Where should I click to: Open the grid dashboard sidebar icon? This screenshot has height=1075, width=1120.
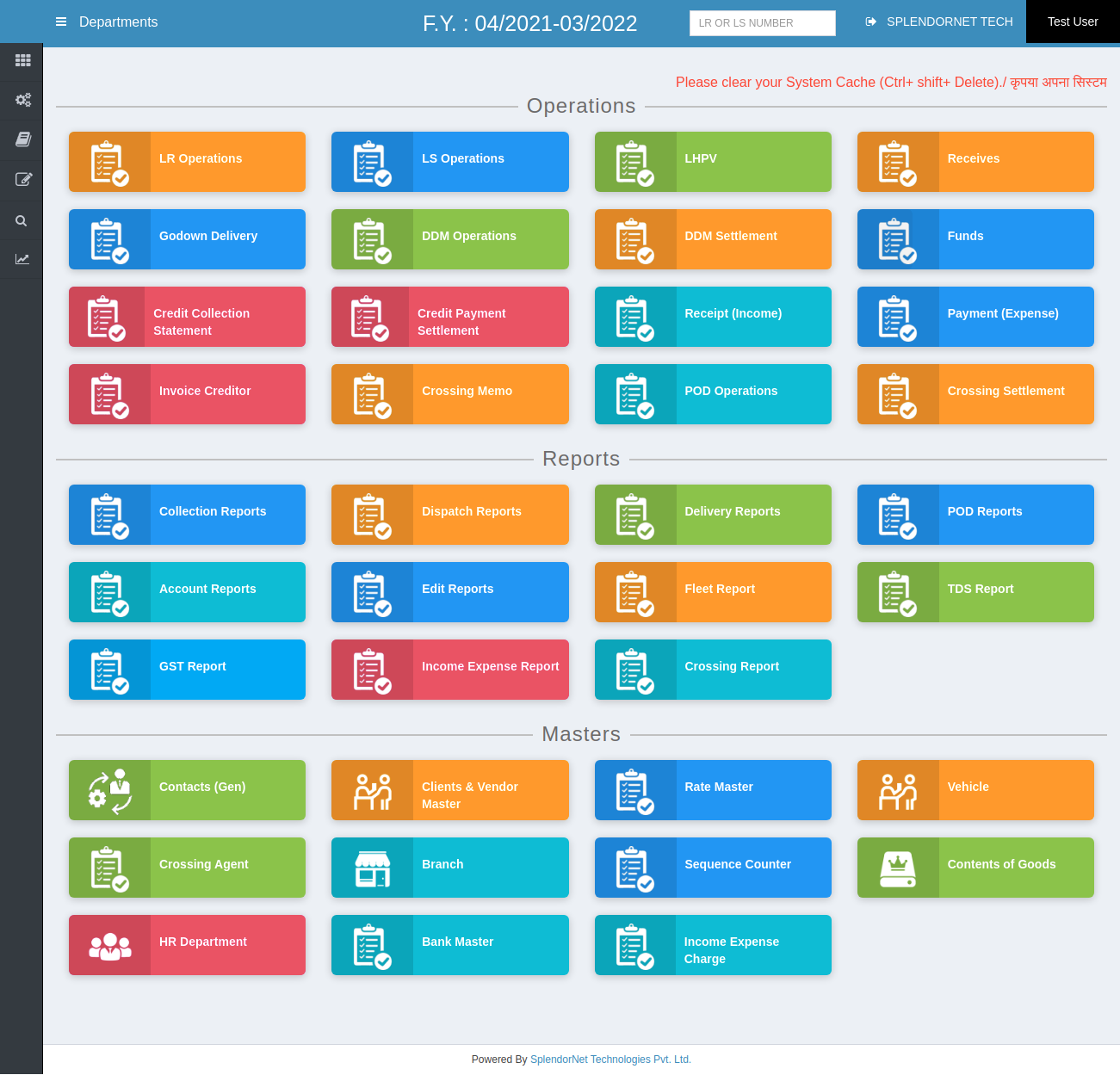point(22,60)
